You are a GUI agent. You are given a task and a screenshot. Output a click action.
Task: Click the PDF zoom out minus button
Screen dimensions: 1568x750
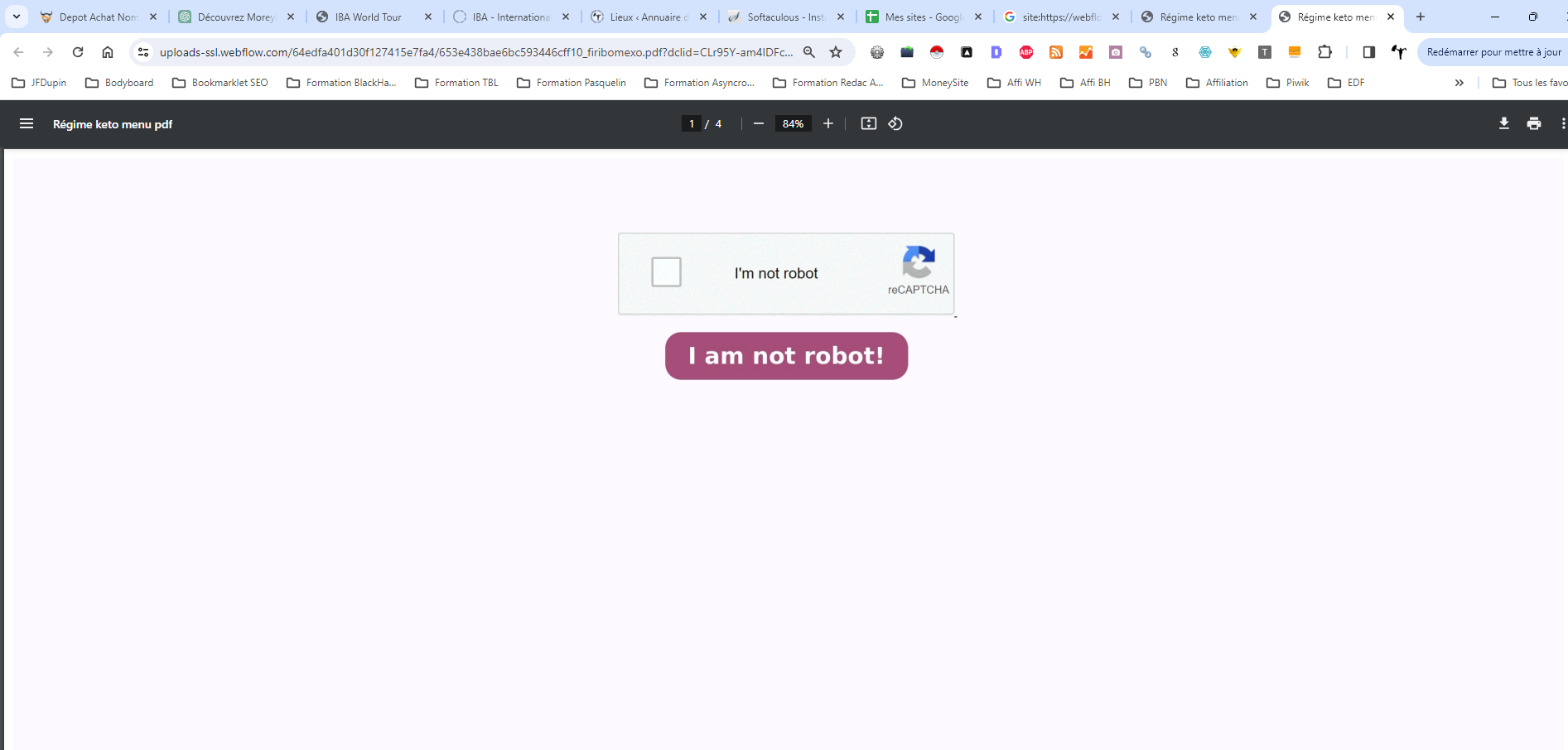point(758,124)
